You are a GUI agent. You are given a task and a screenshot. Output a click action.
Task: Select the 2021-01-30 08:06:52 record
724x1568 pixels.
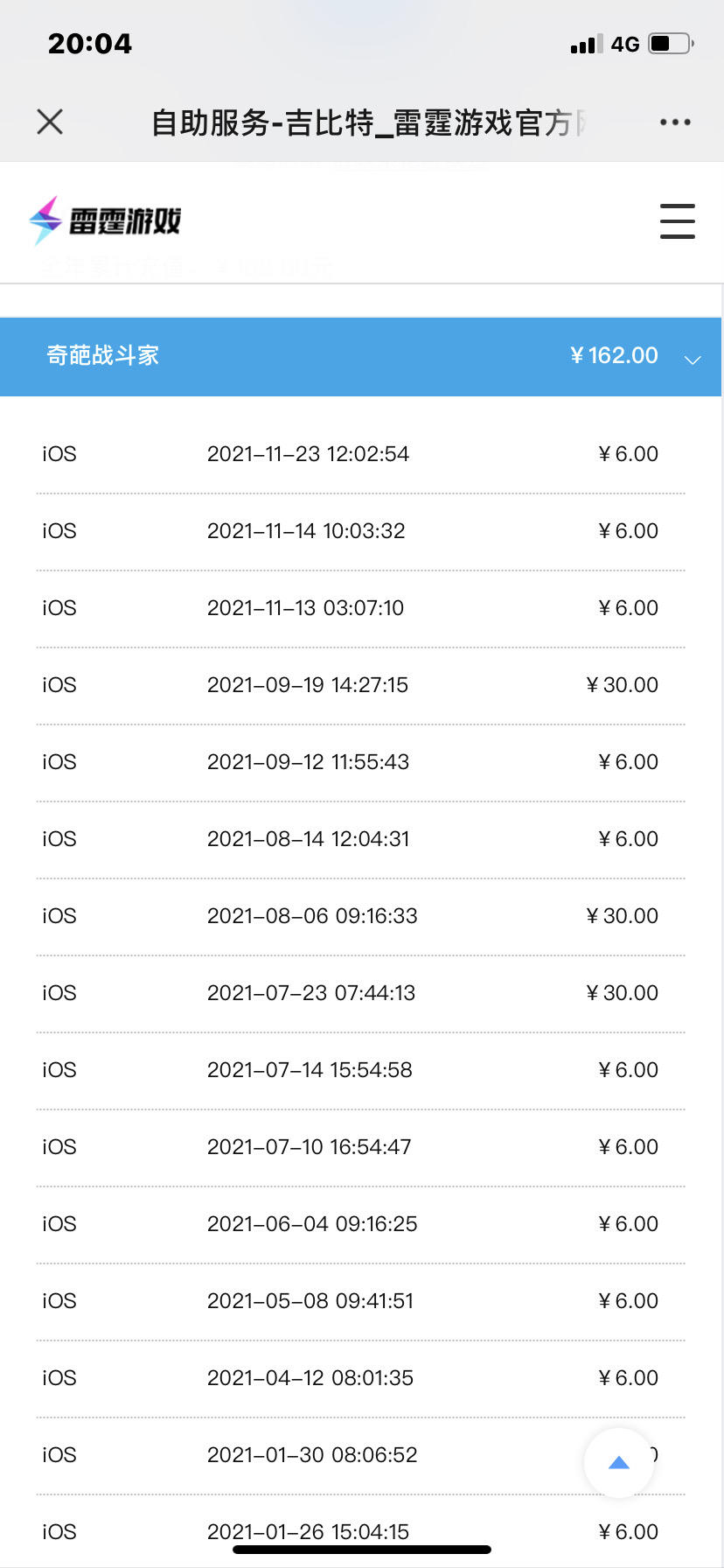[x=360, y=1455]
